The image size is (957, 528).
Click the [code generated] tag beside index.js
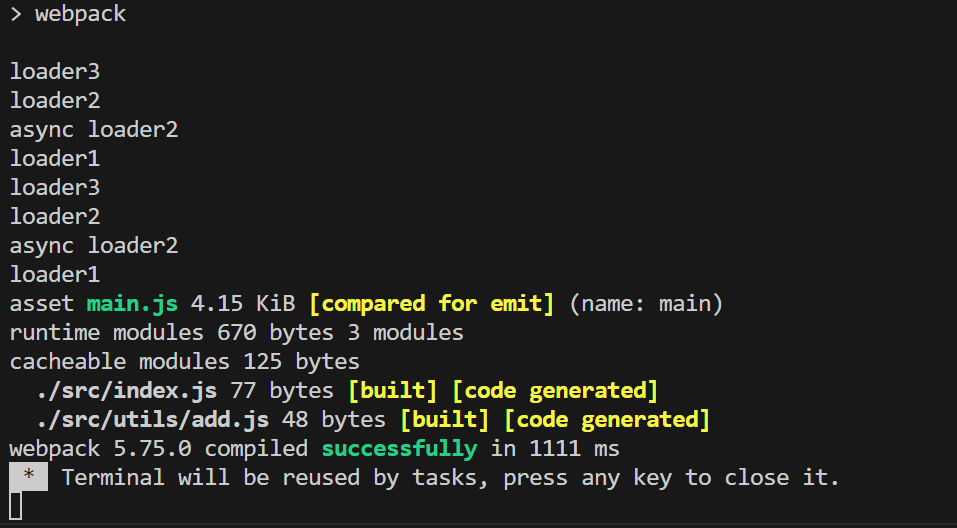tap(554, 390)
